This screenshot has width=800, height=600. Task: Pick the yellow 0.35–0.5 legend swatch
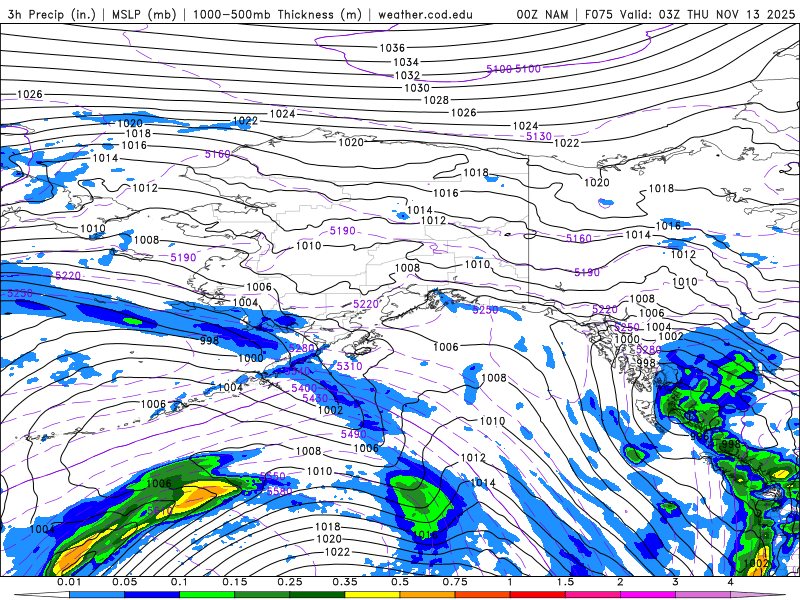coord(372,595)
